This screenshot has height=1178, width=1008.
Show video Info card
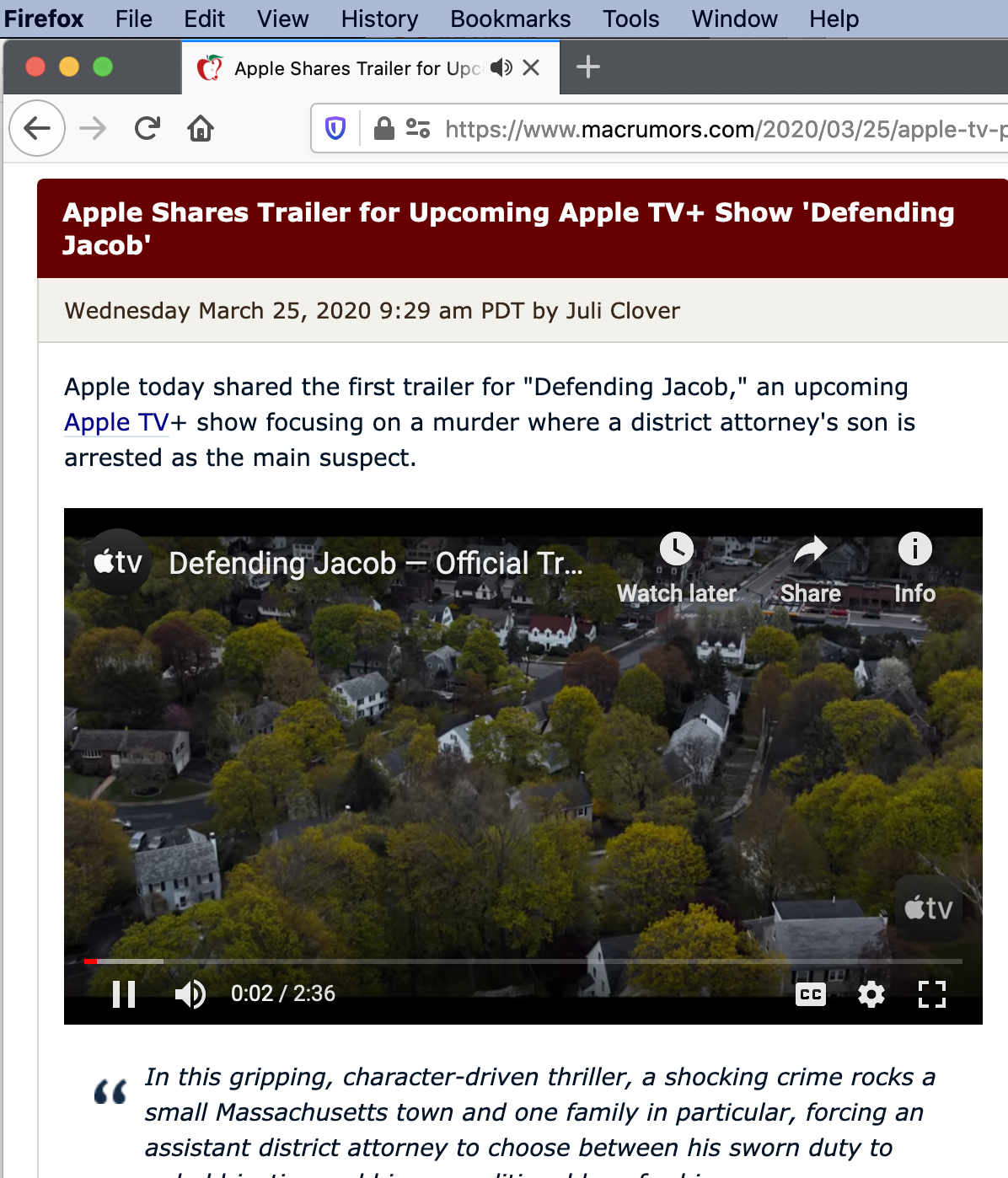click(x=914, y=569)
